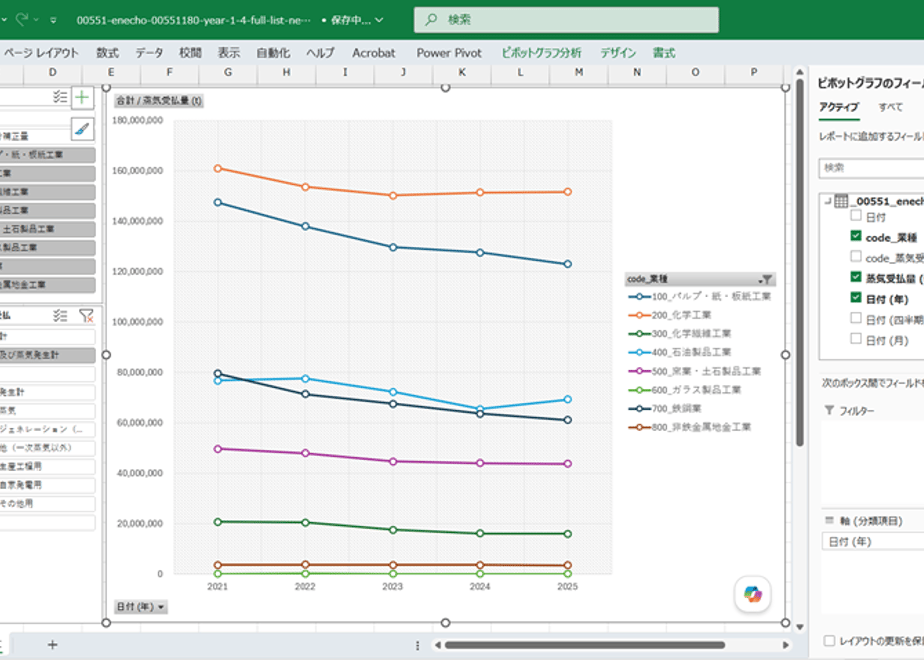Open the Copilot icon on chart
This screenshot has height=660, width=924.
(753, 594)
